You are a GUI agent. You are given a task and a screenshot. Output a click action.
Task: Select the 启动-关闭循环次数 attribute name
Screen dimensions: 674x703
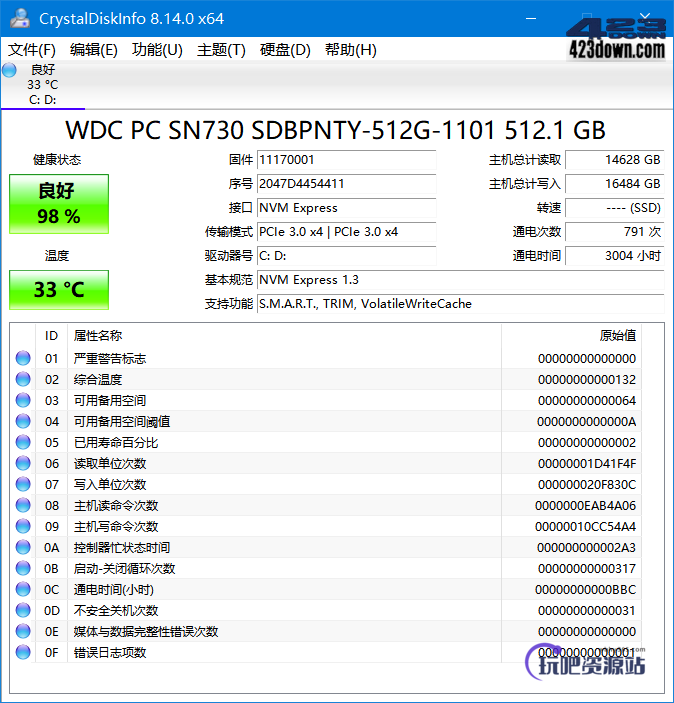pos(124,569)
